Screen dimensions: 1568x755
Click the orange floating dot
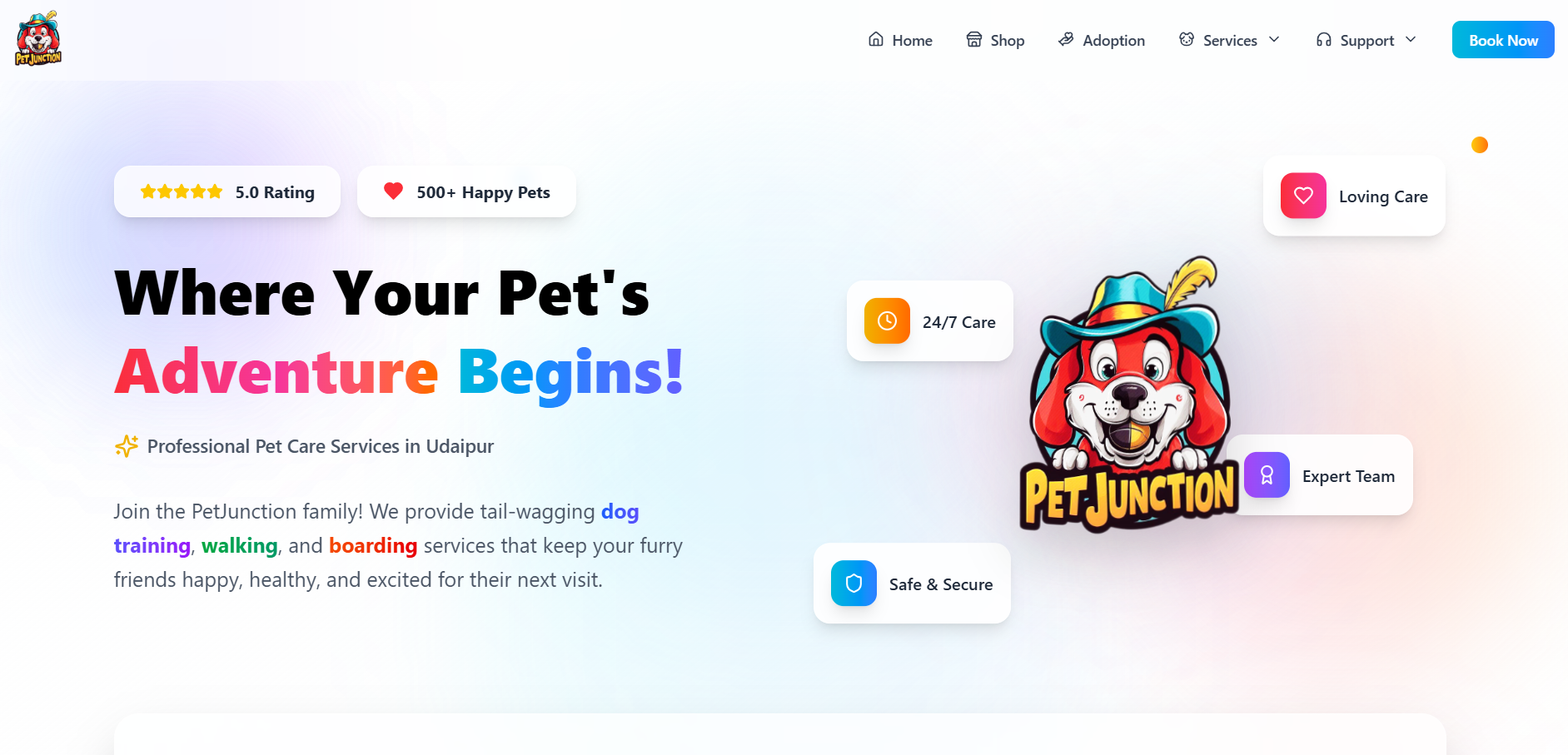1480,145
